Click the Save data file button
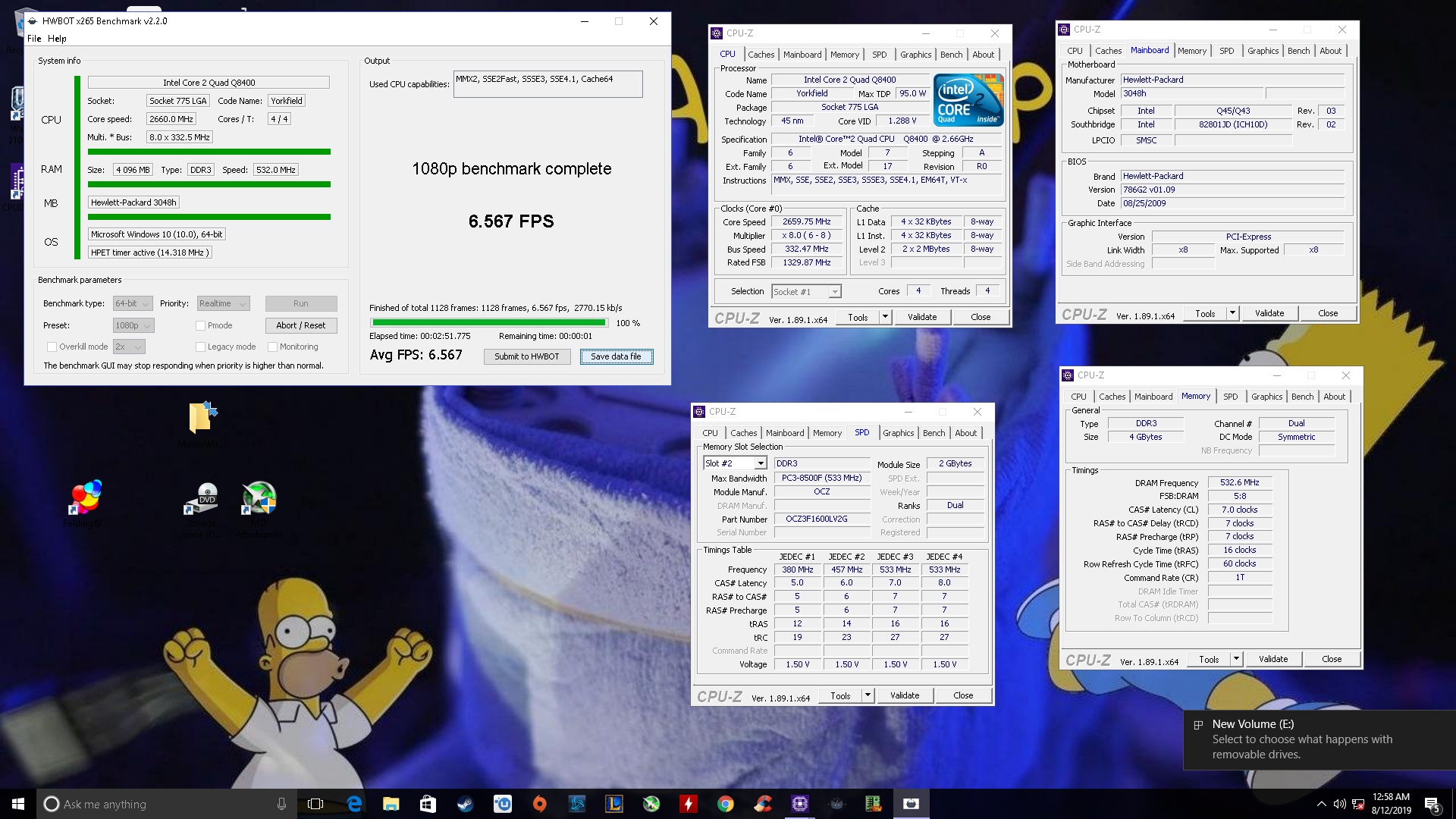Image resolution: width=1456 pixels, height=819 pixels. pyautogui.click(x=616, y=356)
